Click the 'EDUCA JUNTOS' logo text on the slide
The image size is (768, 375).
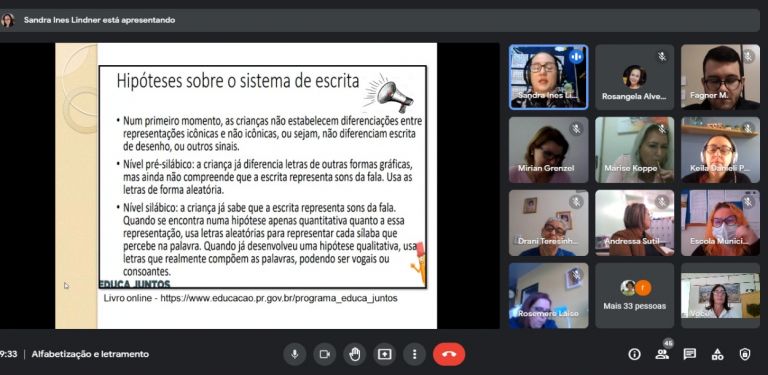pos(135,284)
